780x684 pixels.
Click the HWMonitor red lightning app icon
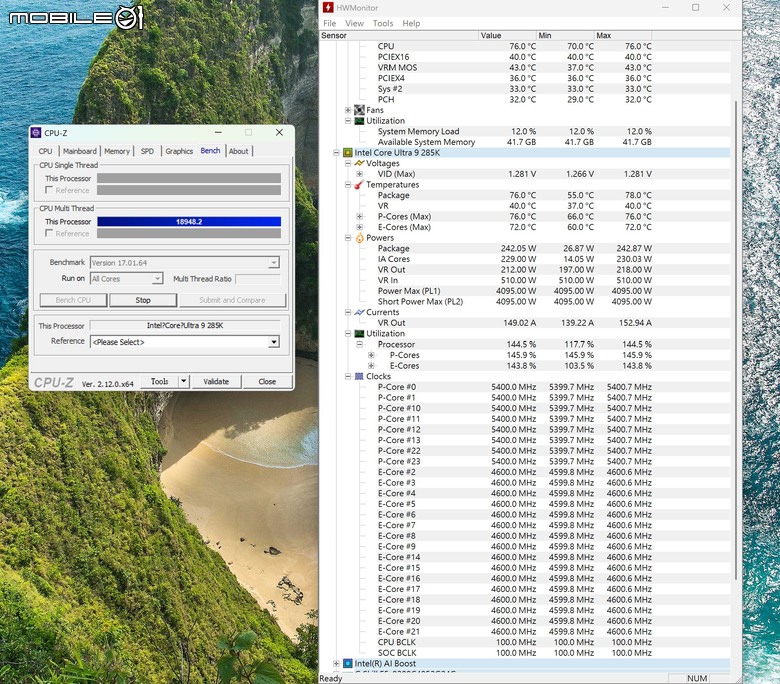[x=328, y=7]
